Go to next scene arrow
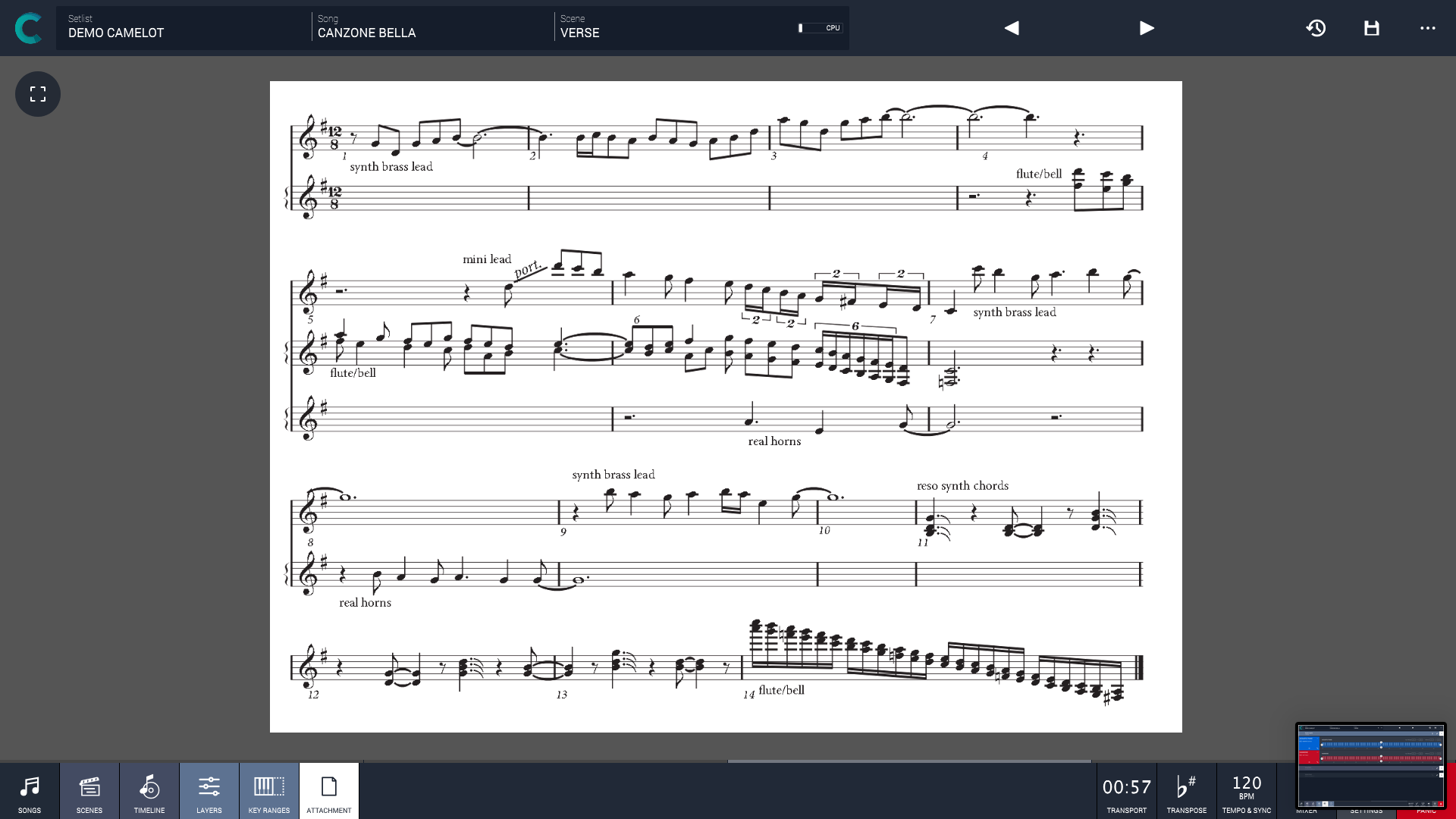The image size is (1456, 819). tap(1147, 28)
